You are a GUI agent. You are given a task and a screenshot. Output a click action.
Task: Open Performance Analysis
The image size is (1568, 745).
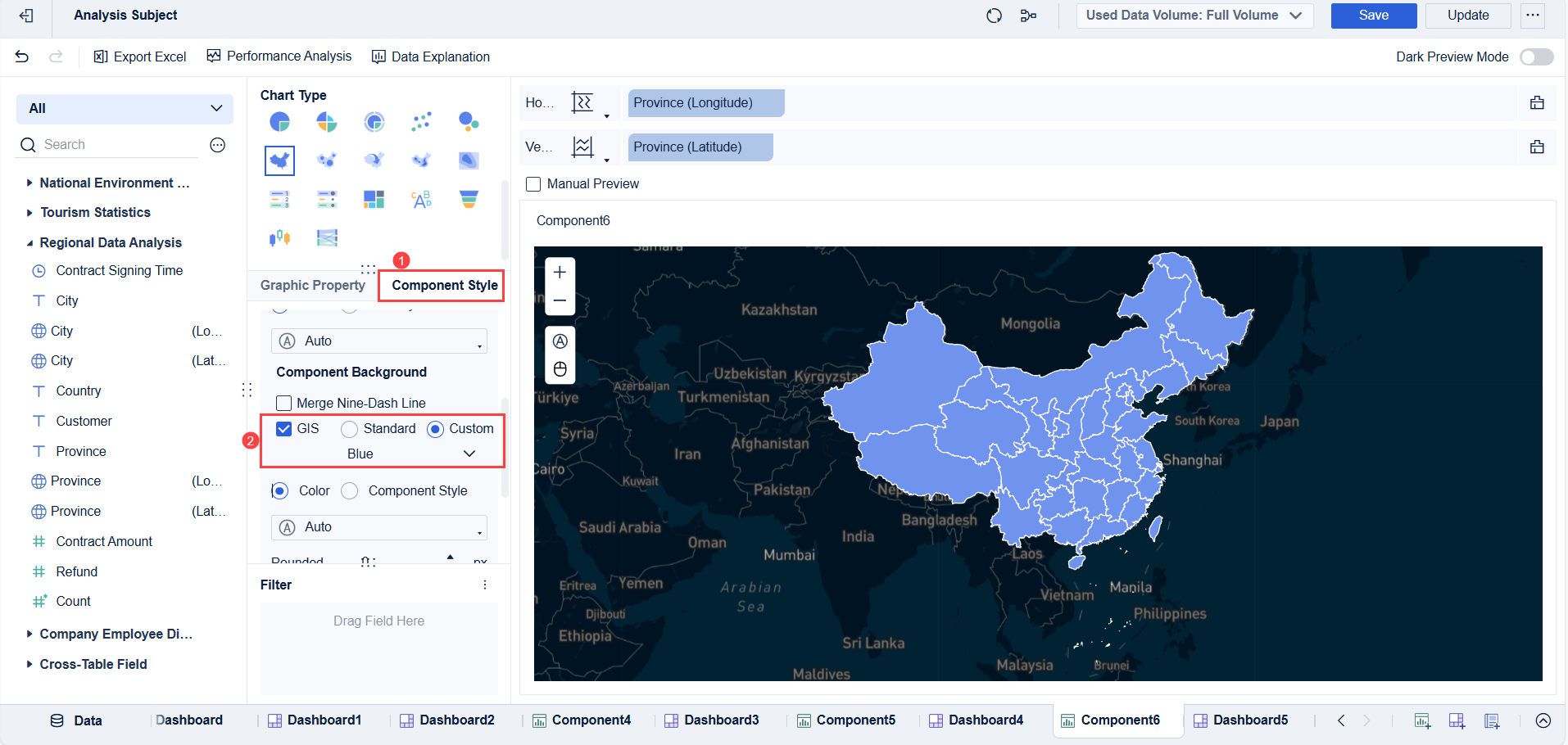279,56
